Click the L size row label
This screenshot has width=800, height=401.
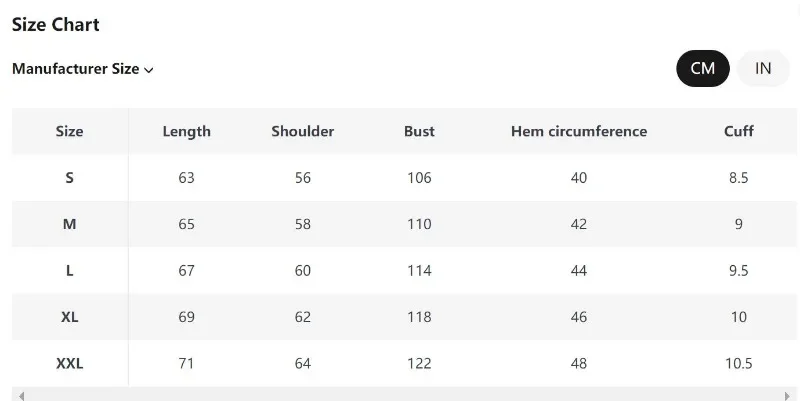(70, 270)
